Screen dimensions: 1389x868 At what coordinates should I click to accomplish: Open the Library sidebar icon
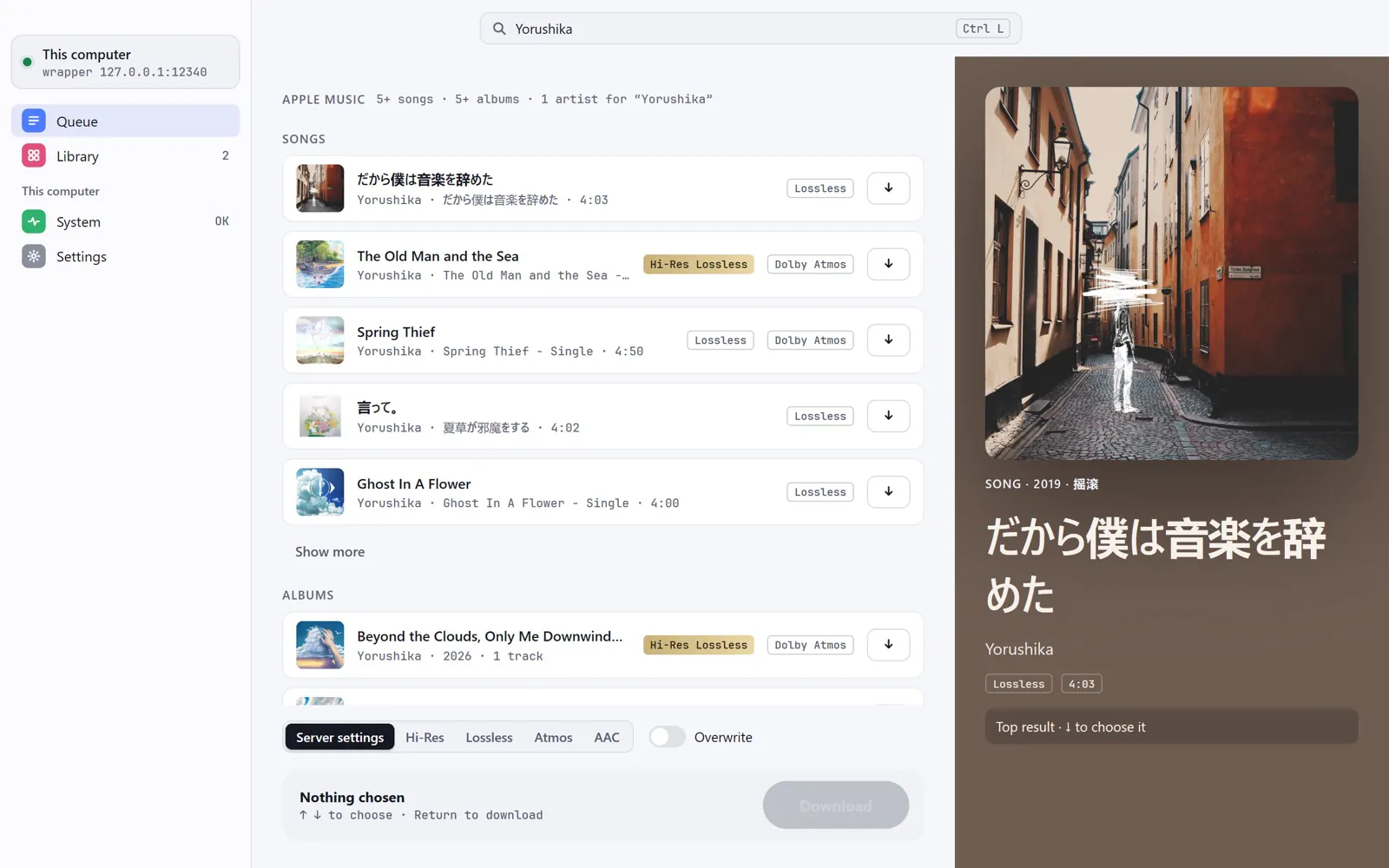pyautogui.click(x=34, y=155)
